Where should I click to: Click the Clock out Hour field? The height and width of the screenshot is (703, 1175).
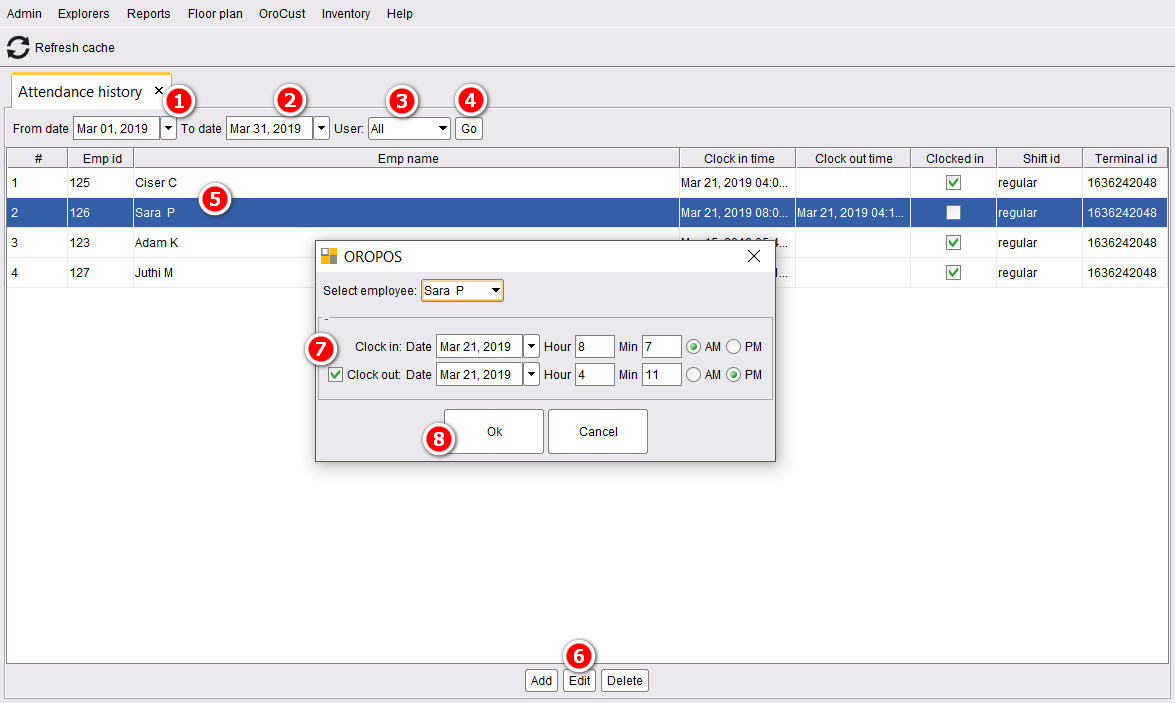(x=594, y=374)
